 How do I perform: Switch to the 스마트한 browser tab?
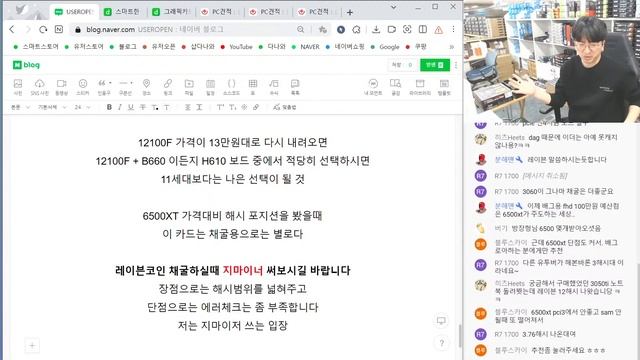click(122, 12)
